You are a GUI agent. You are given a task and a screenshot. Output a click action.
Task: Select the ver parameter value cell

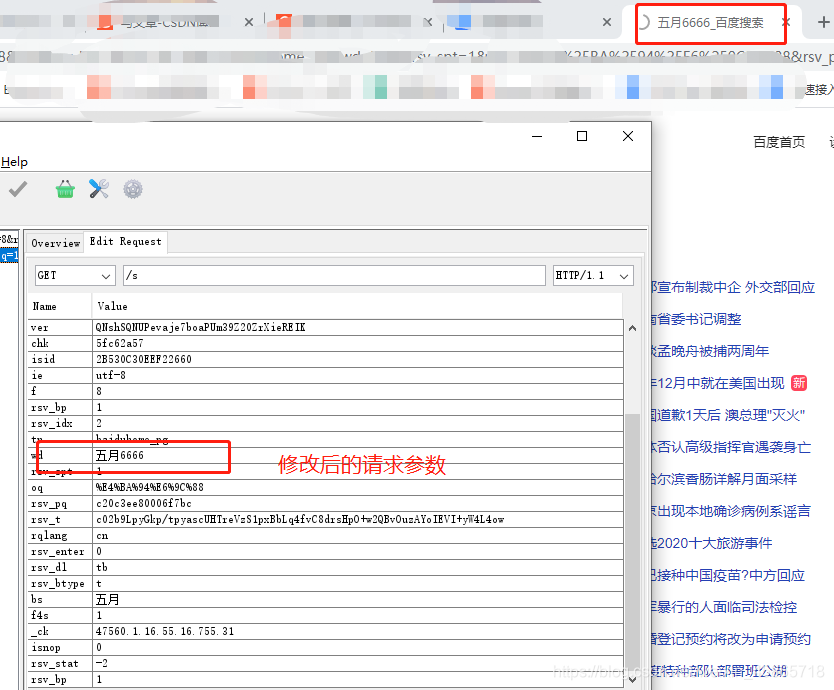[358, 327]
